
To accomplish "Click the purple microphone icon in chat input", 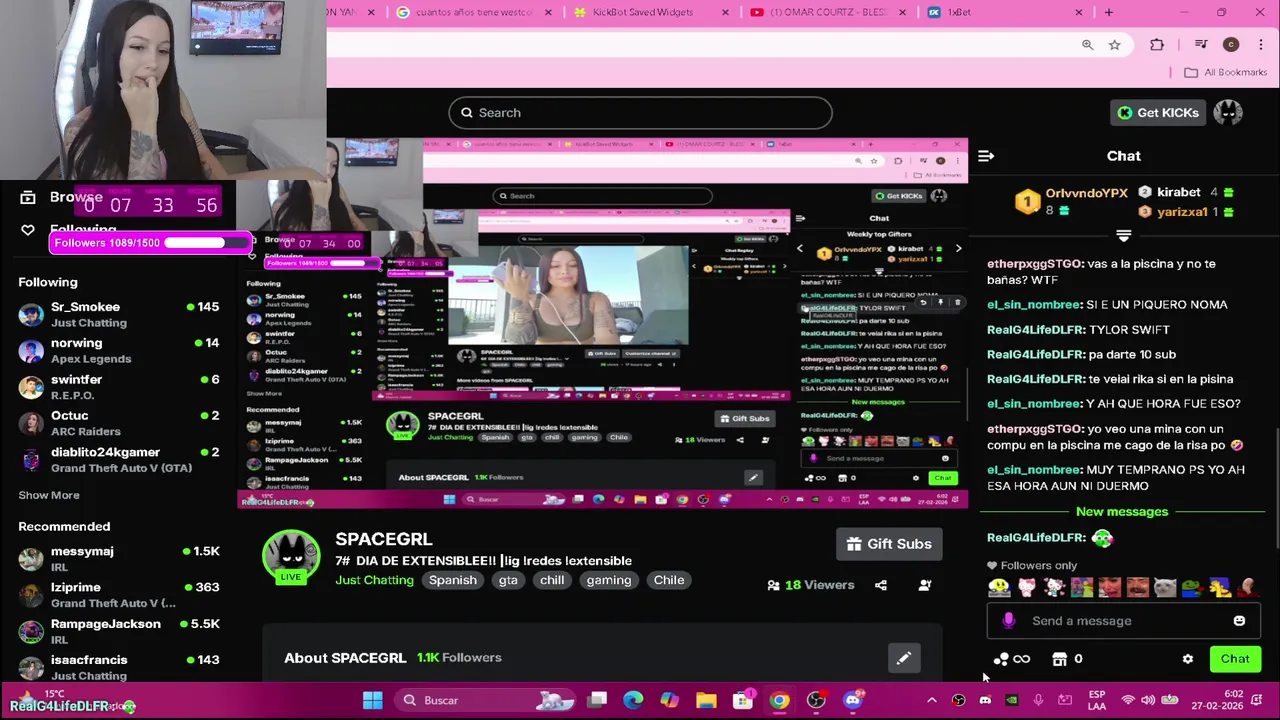I will point(1009,621).
